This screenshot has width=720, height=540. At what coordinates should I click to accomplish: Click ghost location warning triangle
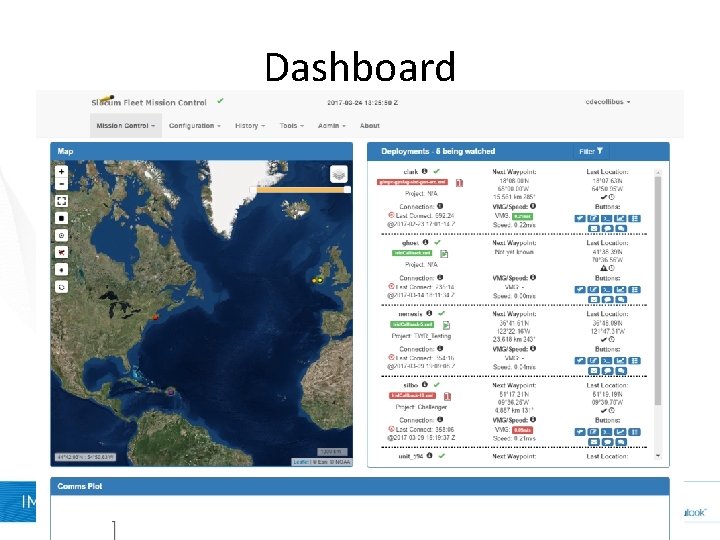(x=604, y=268)
